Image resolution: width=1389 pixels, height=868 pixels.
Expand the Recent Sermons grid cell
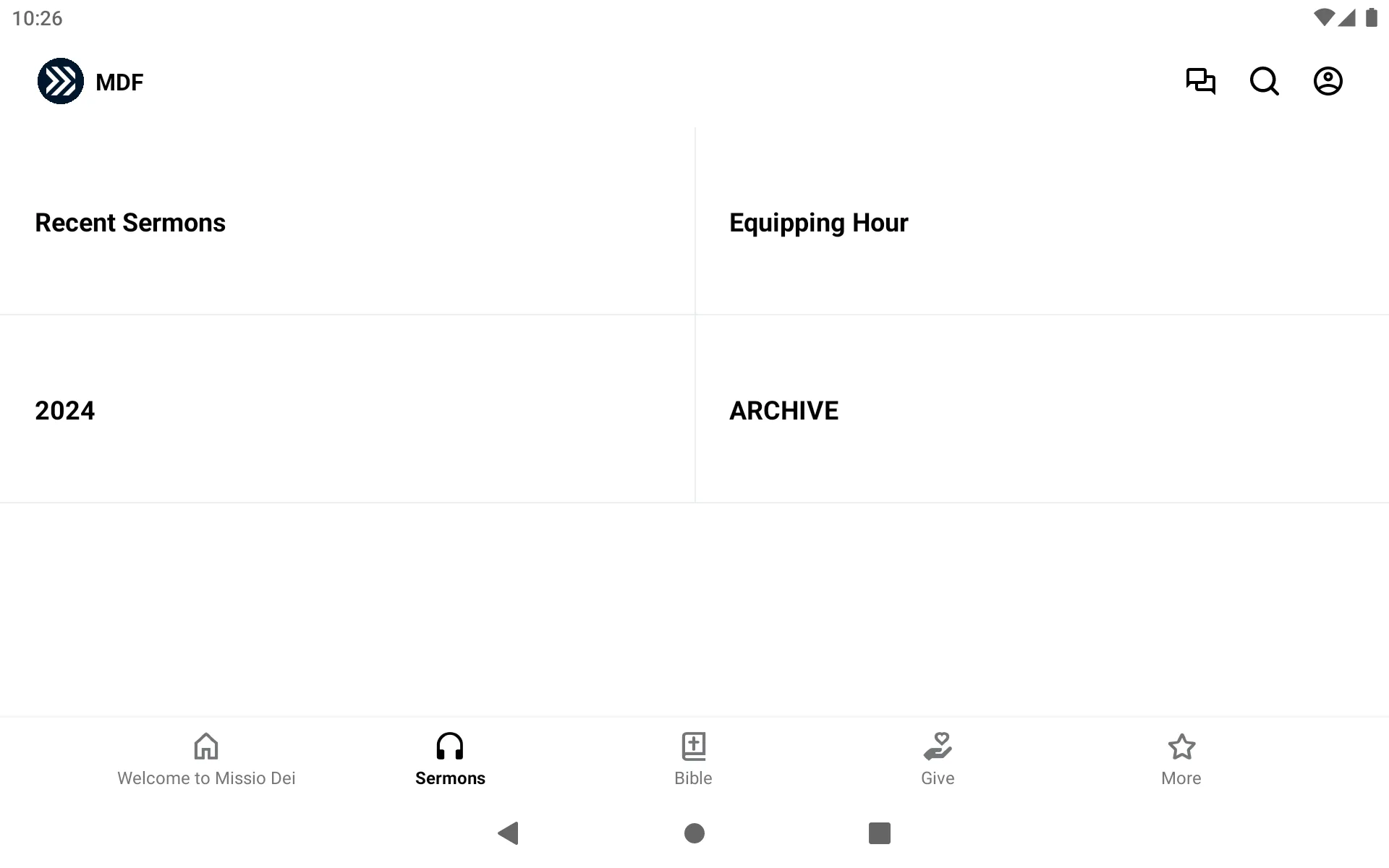coord(347,221)
